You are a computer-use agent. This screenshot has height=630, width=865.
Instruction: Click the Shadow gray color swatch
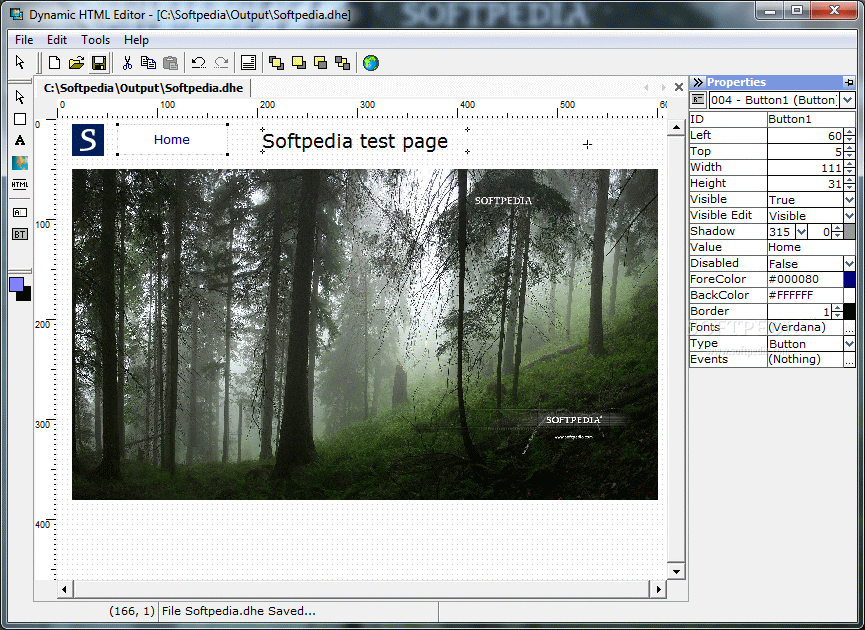tap(849, 231)
